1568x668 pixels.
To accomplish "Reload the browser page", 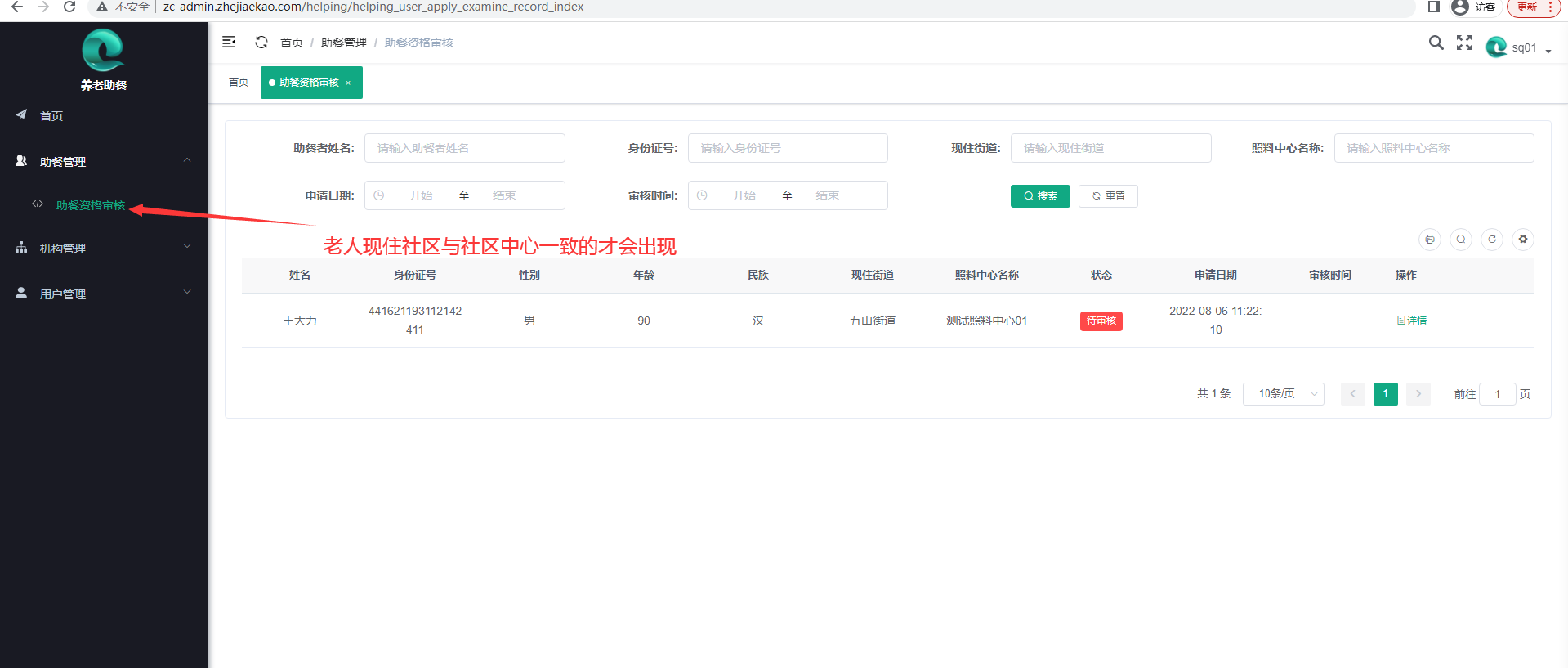I will pos(69,7).
